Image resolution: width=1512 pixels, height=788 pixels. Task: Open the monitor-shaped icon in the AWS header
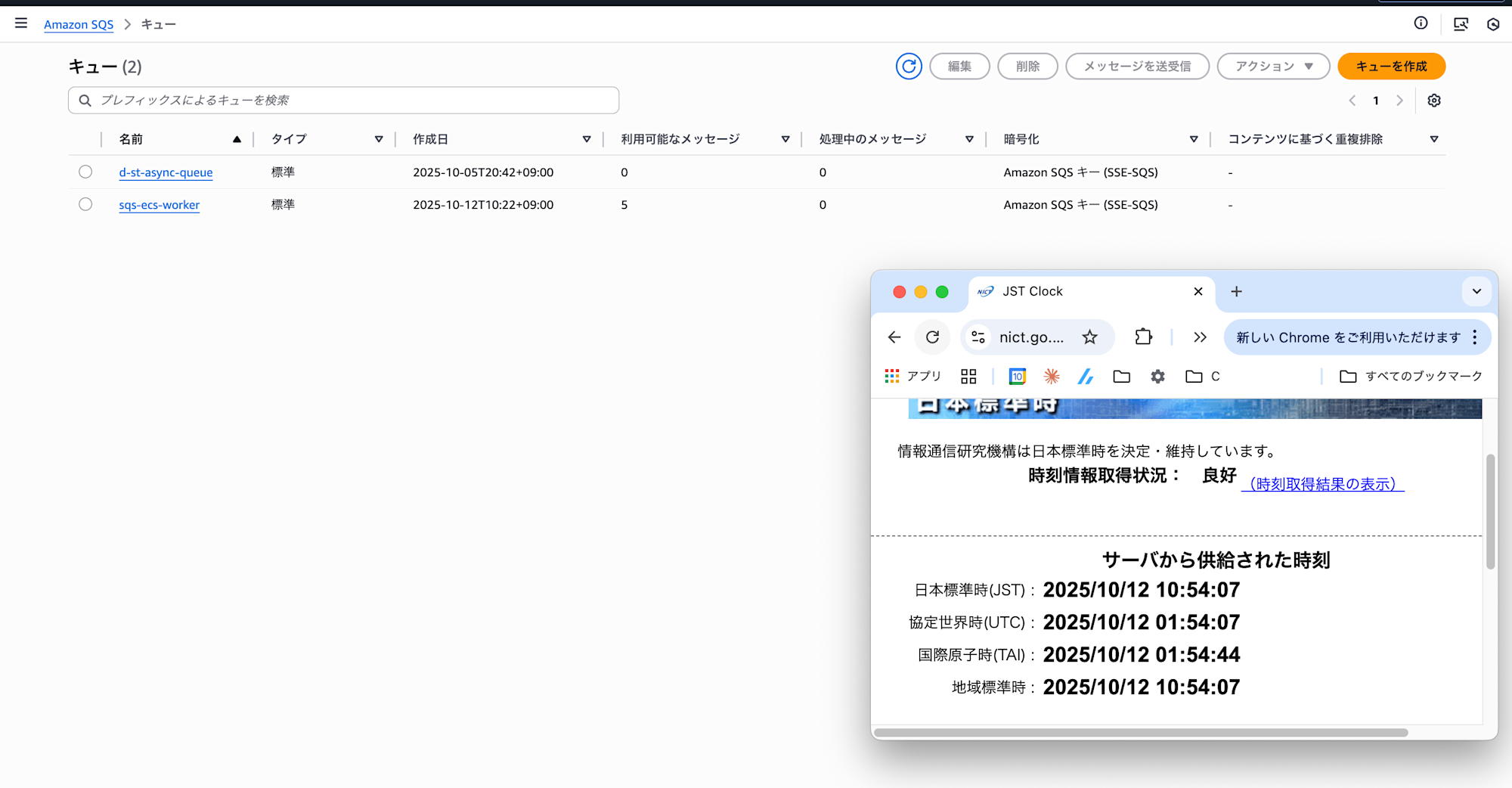[x=1461, y=24]
